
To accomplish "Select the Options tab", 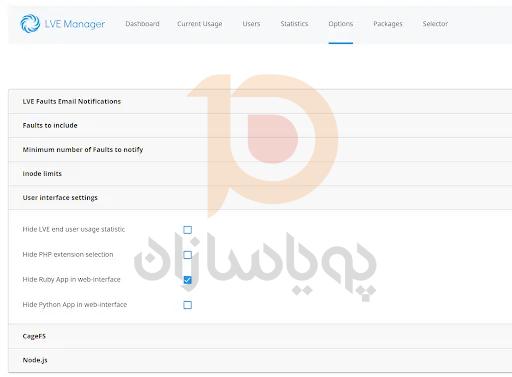I will click(x=341, y=24).
